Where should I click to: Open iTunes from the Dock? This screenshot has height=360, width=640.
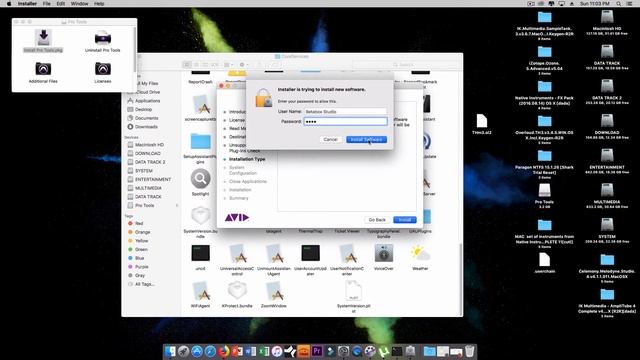tap(277, 351)
